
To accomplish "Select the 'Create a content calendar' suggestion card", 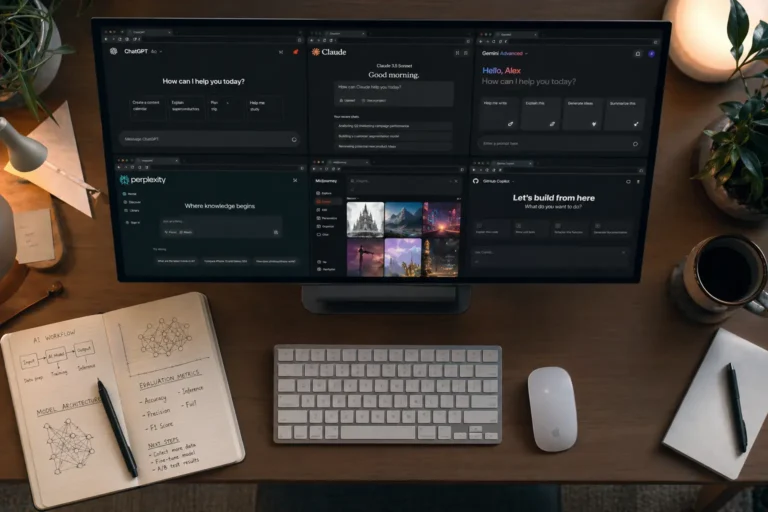I will tap(146, 107).
